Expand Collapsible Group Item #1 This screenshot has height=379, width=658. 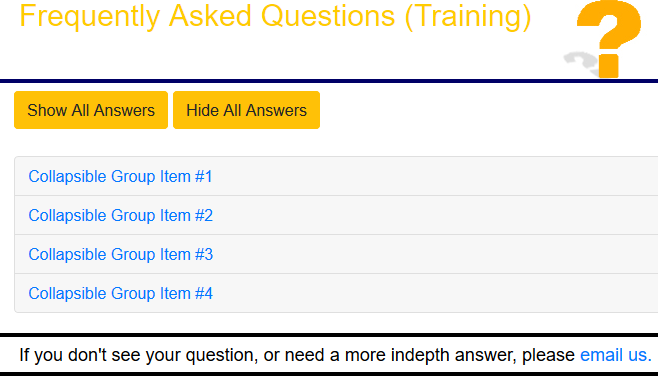pos(120,176)
